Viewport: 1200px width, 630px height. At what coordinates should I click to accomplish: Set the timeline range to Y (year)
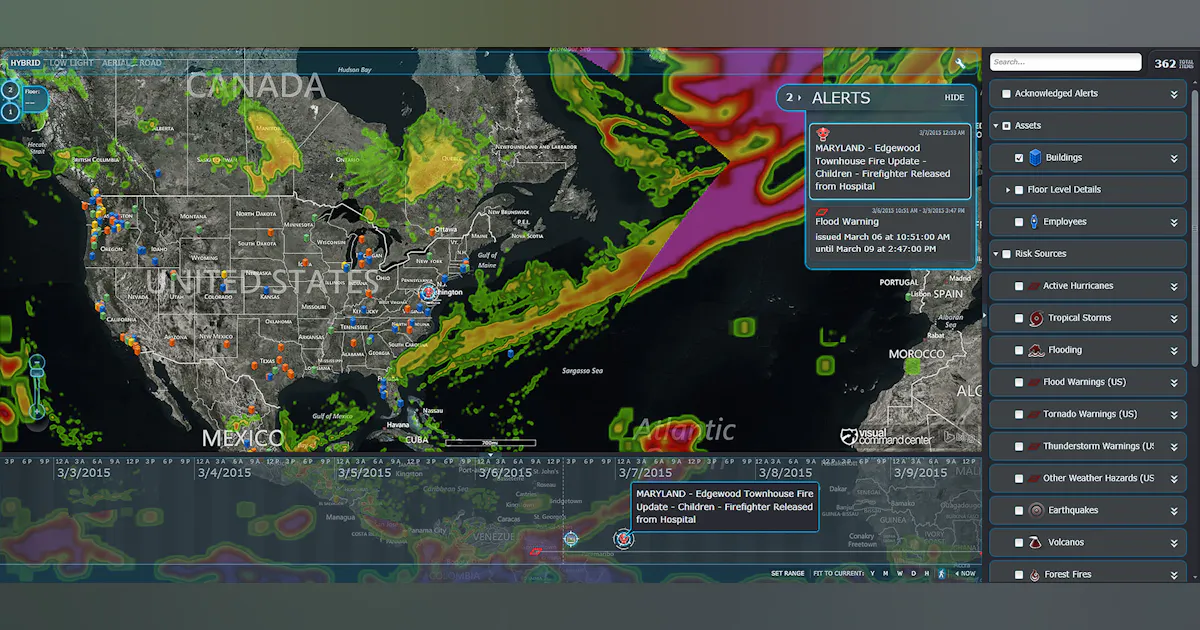[x=872, y=574]
